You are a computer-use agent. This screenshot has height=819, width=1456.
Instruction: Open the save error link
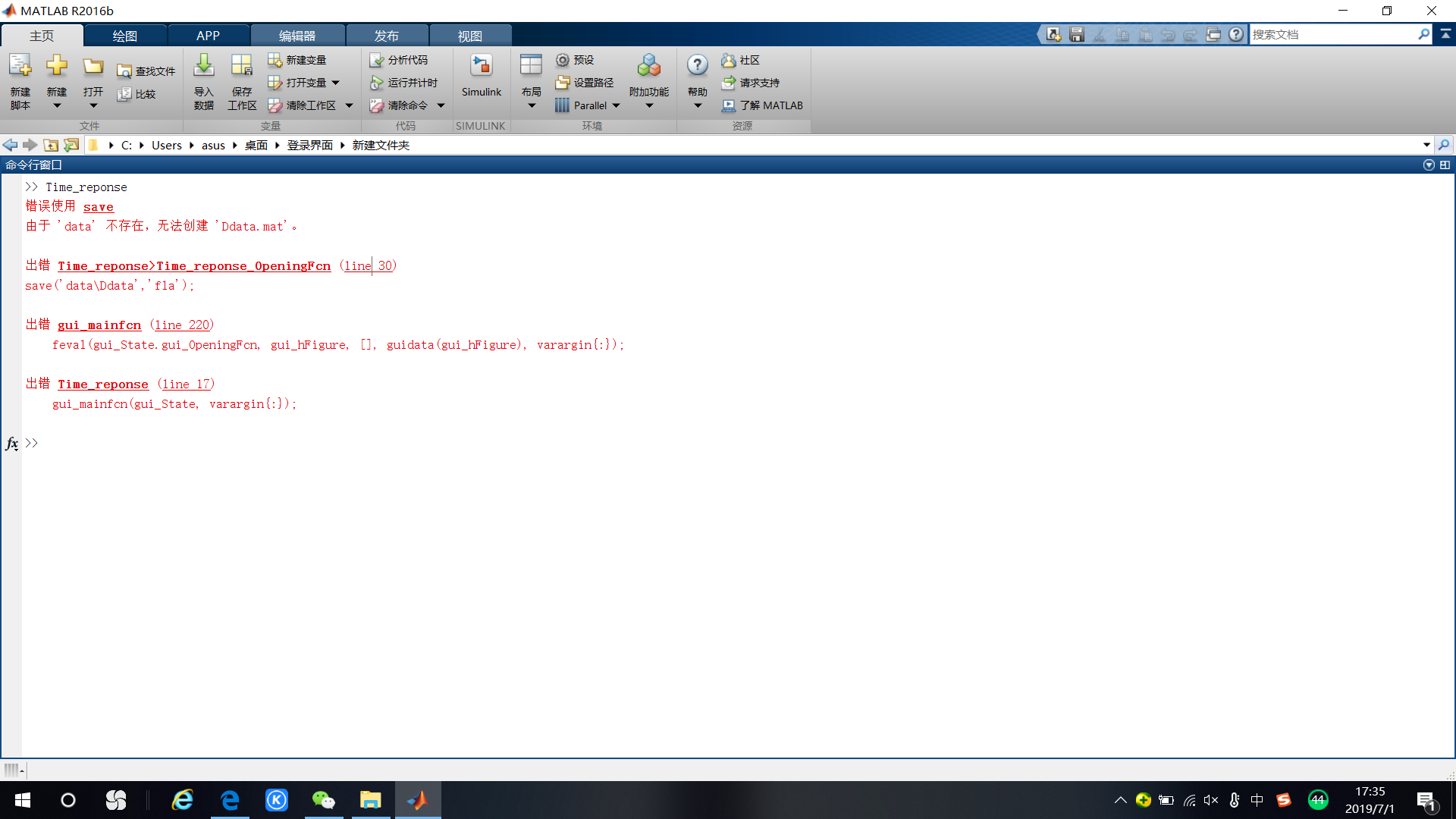coord(99,207)
